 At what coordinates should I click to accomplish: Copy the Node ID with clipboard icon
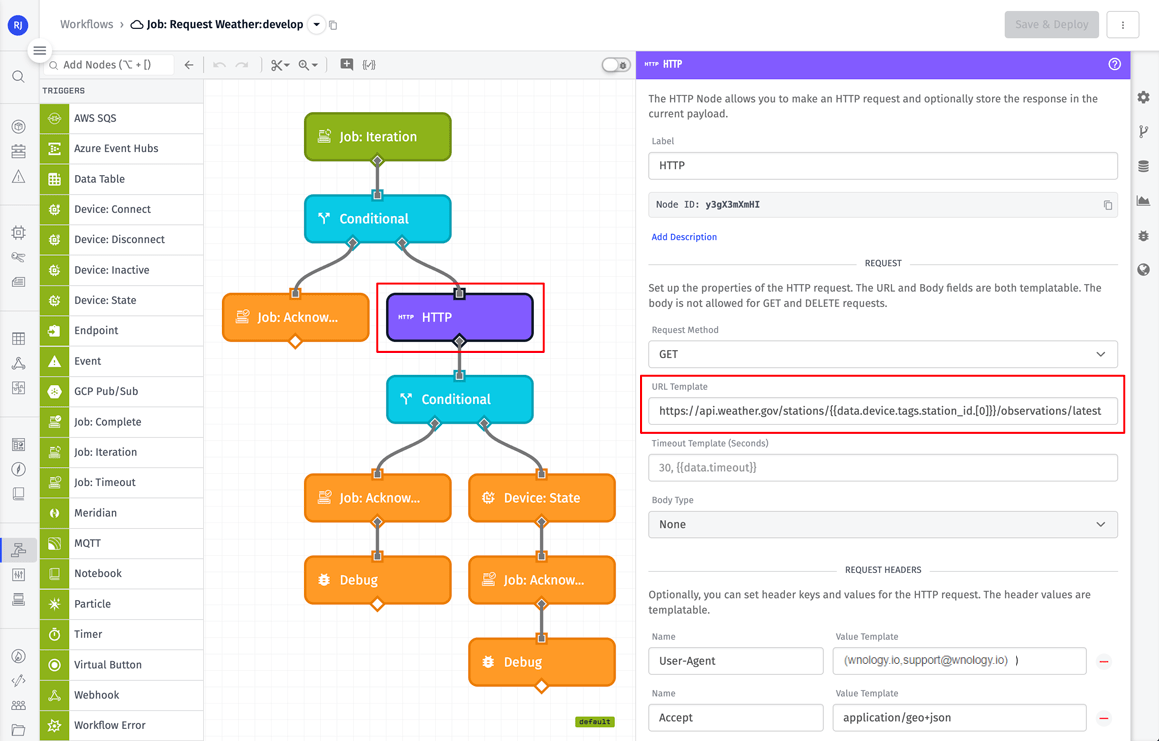coord(1107,205)
